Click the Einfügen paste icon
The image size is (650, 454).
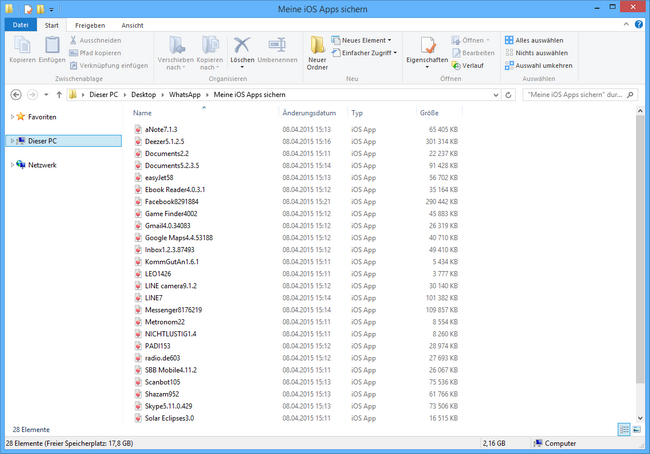[52, 46]
